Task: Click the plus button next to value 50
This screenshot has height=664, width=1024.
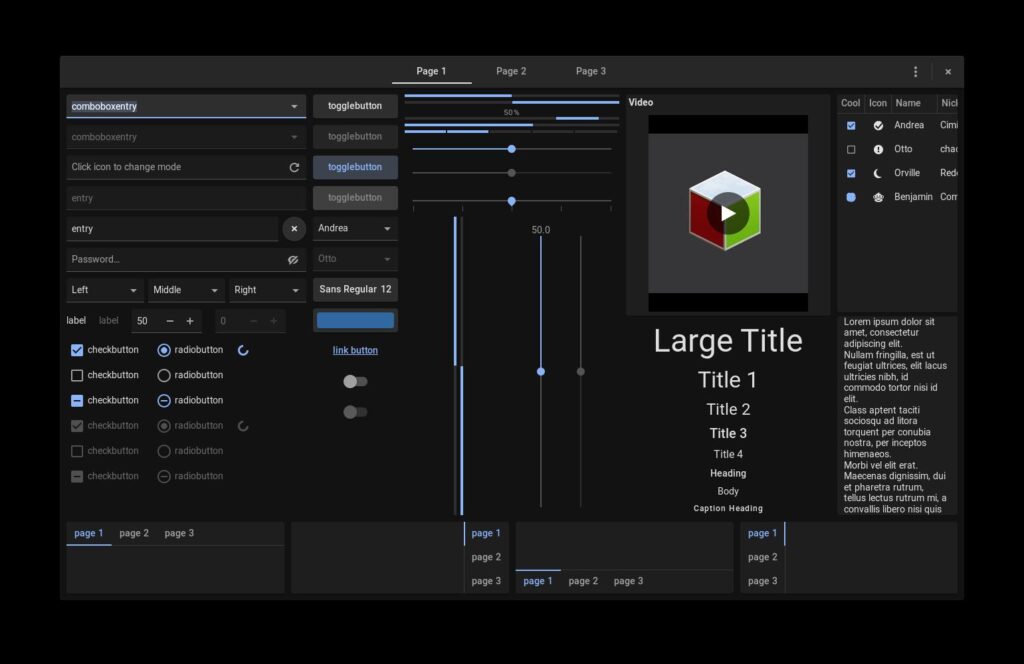Action: point(190,321)
